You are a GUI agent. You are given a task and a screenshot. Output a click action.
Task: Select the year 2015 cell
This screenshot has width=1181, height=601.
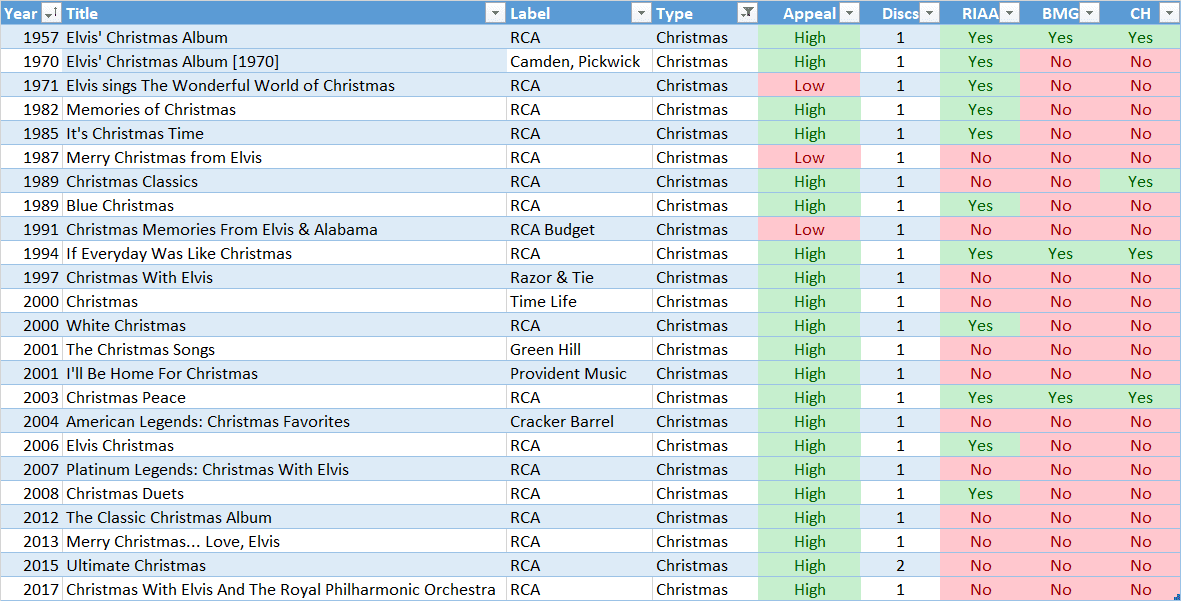32,566
